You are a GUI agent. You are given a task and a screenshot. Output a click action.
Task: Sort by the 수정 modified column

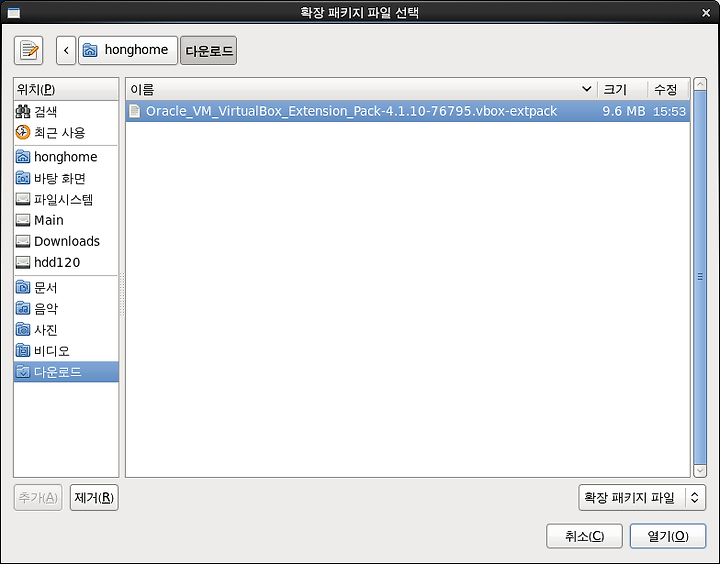pyautogui.click(x=669, y=90)
